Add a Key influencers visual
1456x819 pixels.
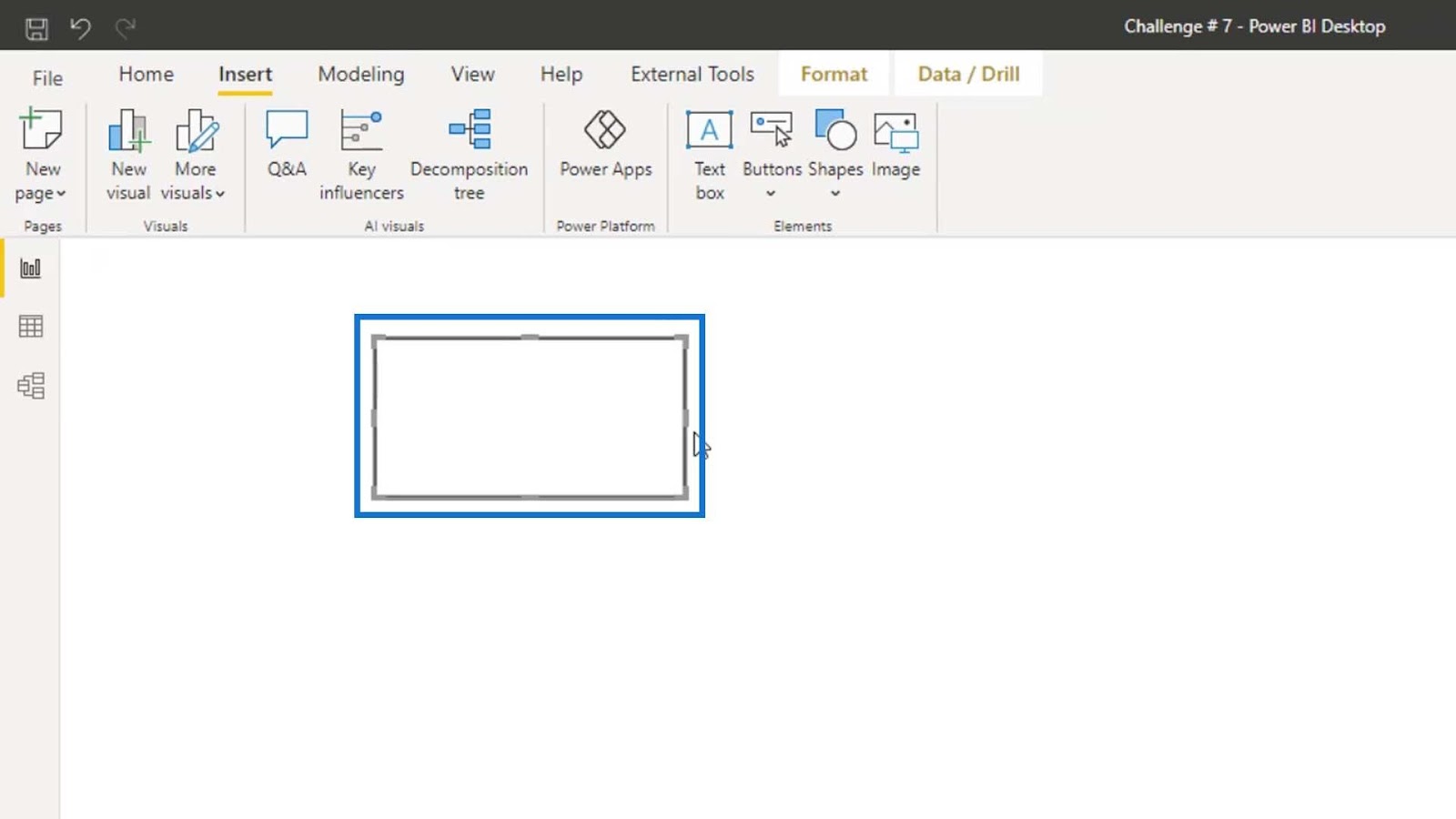tap(361, 155)
